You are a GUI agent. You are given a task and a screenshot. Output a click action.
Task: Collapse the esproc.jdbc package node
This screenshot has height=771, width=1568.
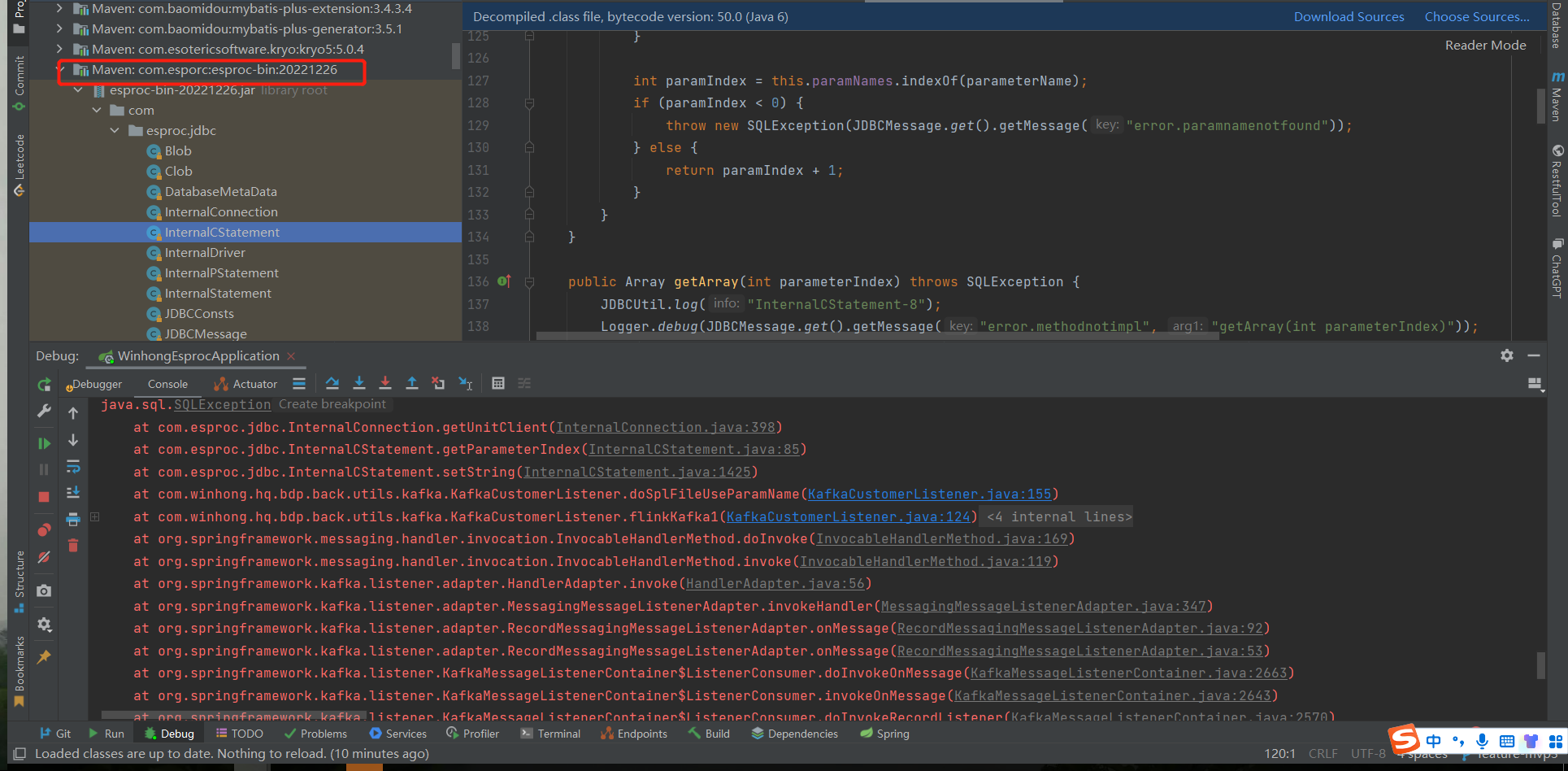(x=115, y=131)
